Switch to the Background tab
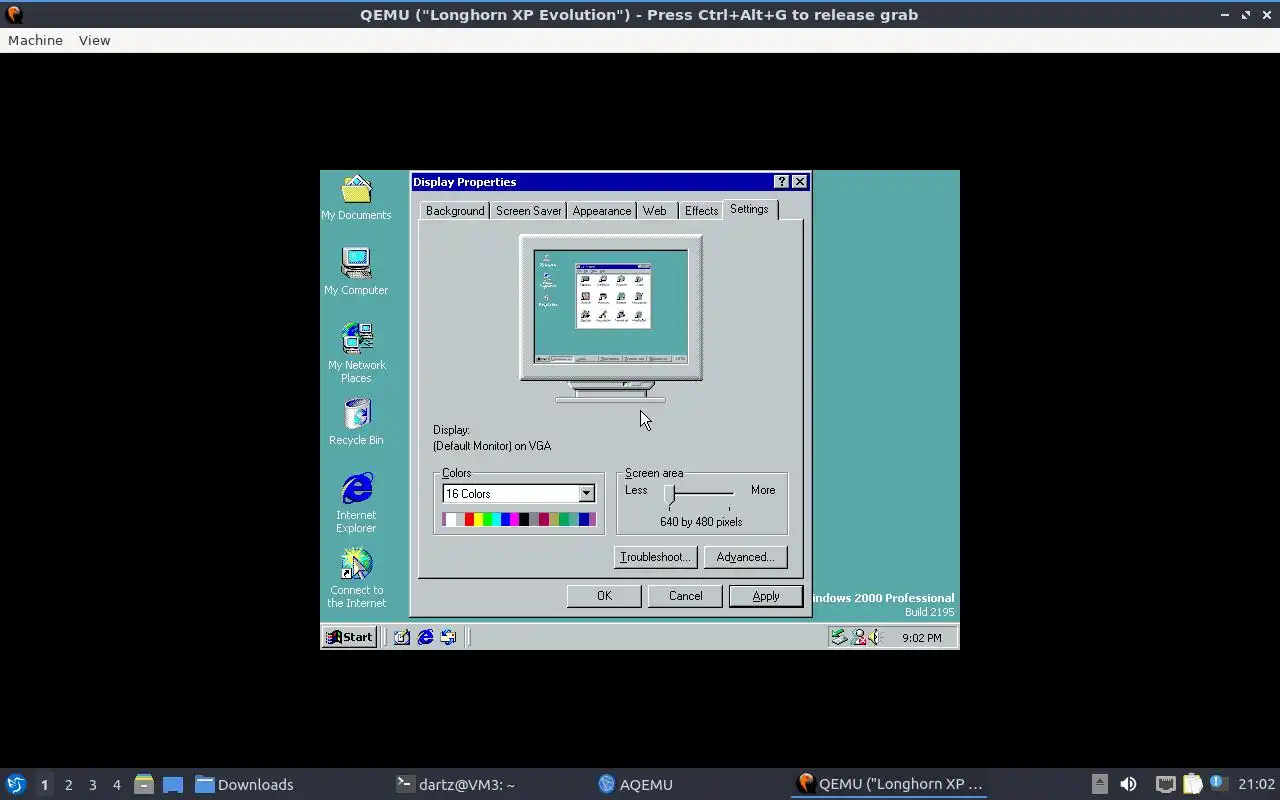This screenshot has width=1280, height=800. click(x=455, y=211)
